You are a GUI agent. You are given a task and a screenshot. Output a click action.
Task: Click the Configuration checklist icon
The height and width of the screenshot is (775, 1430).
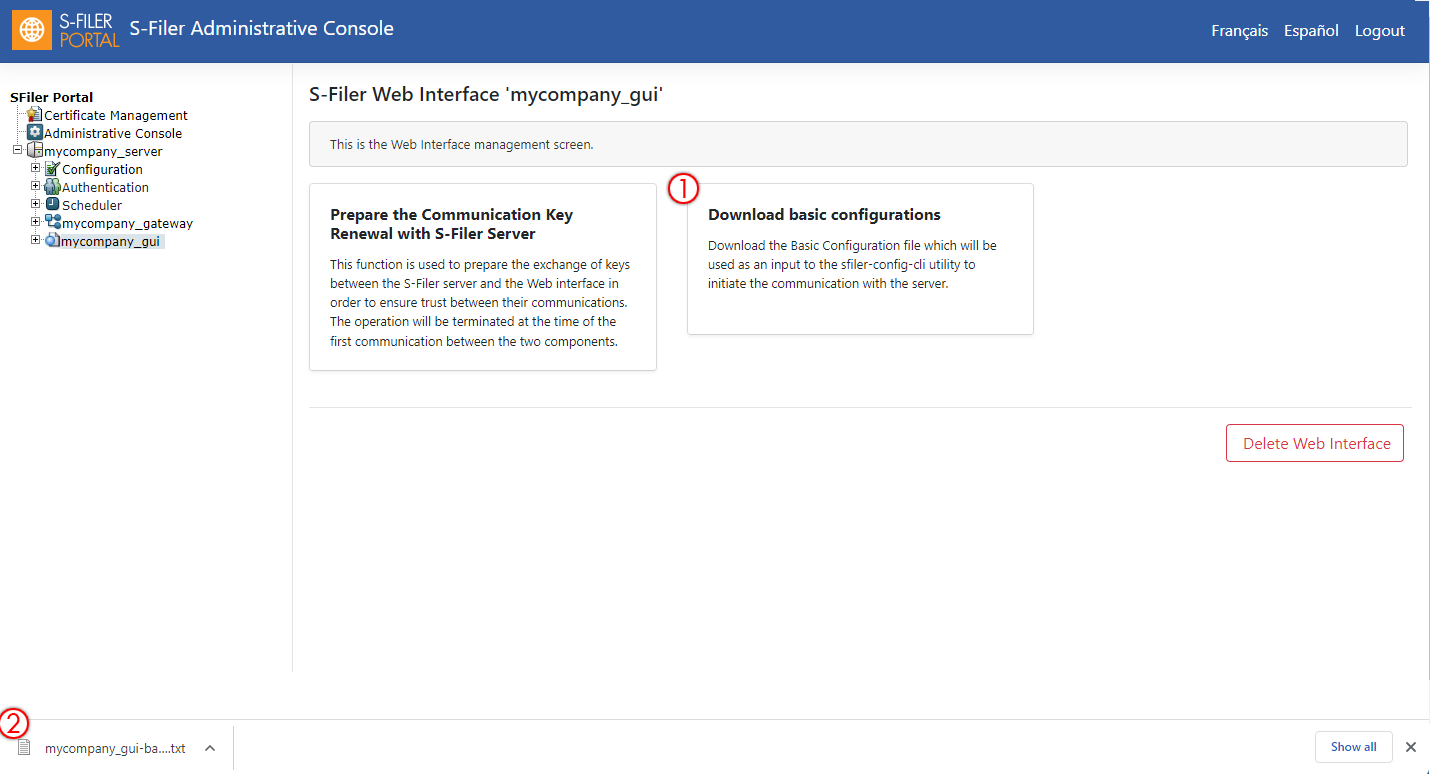53,169
